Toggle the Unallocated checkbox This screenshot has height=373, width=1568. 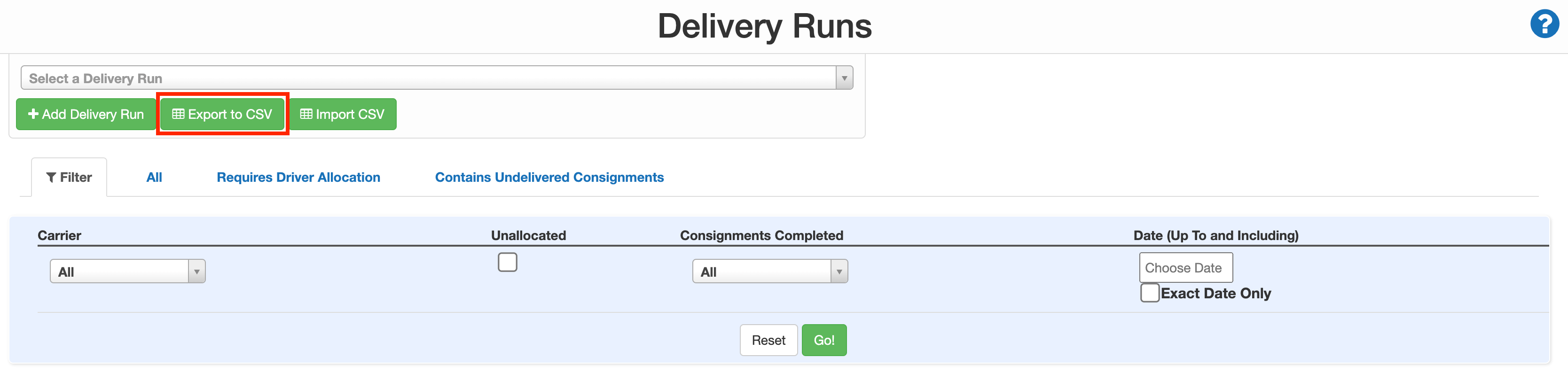507,262
